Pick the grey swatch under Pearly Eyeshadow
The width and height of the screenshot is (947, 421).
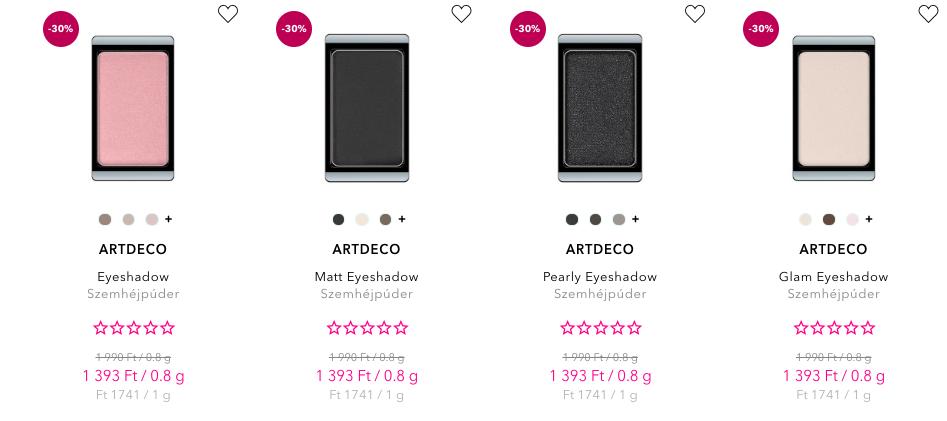618,219
